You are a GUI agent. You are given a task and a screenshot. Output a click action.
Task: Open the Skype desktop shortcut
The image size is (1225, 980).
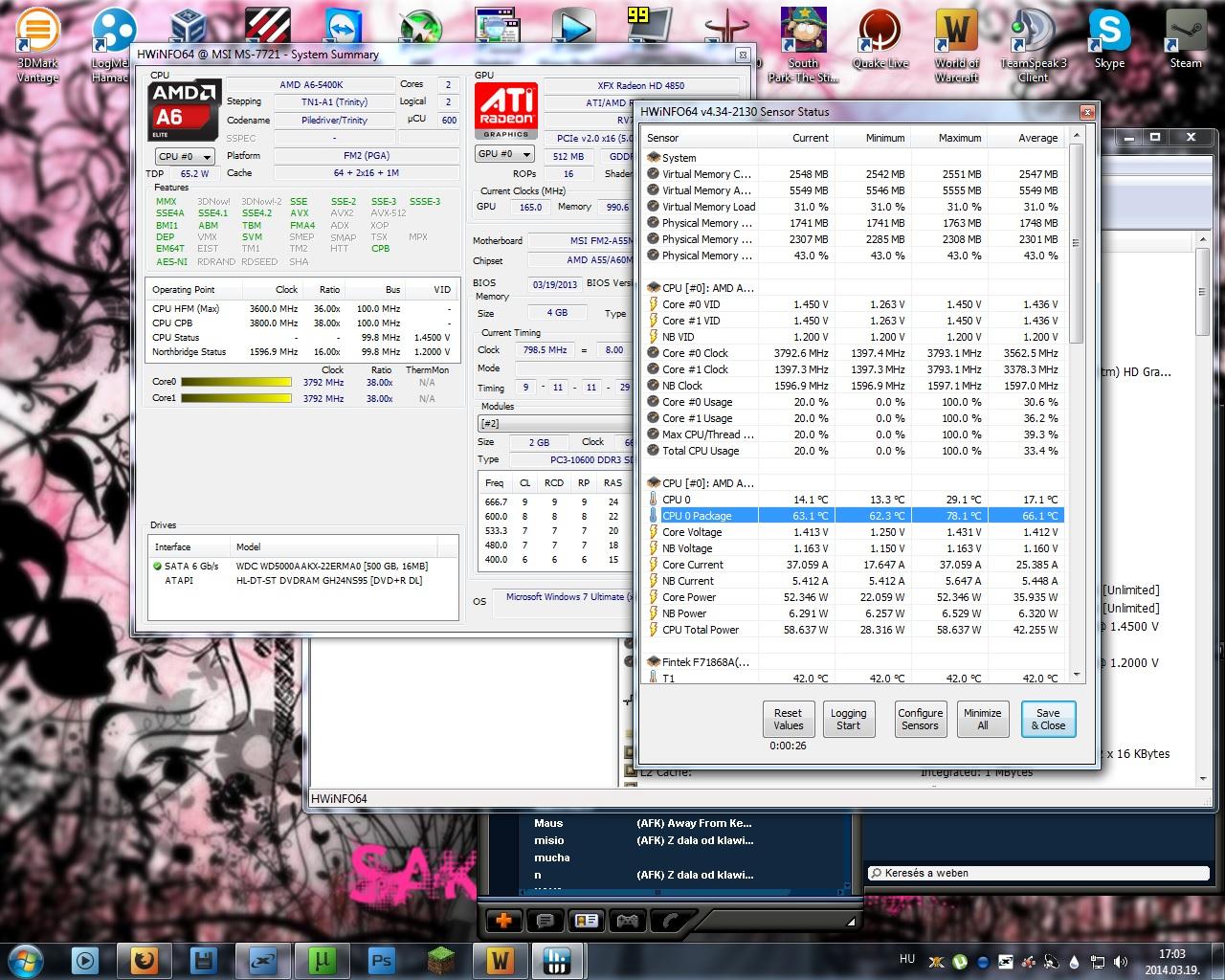1110,38
